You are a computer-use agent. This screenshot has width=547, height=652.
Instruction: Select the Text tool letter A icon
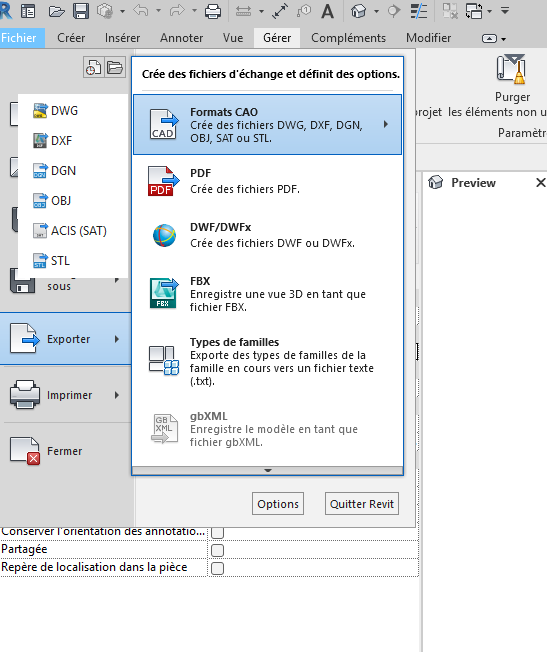pyautogui.click(x=328, y=11)
